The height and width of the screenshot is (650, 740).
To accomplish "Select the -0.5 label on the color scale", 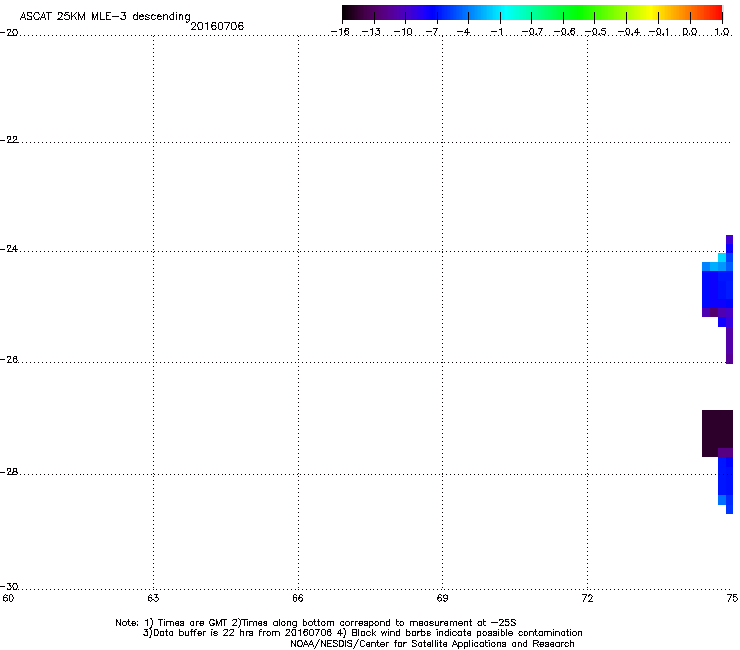I will 596,32.
